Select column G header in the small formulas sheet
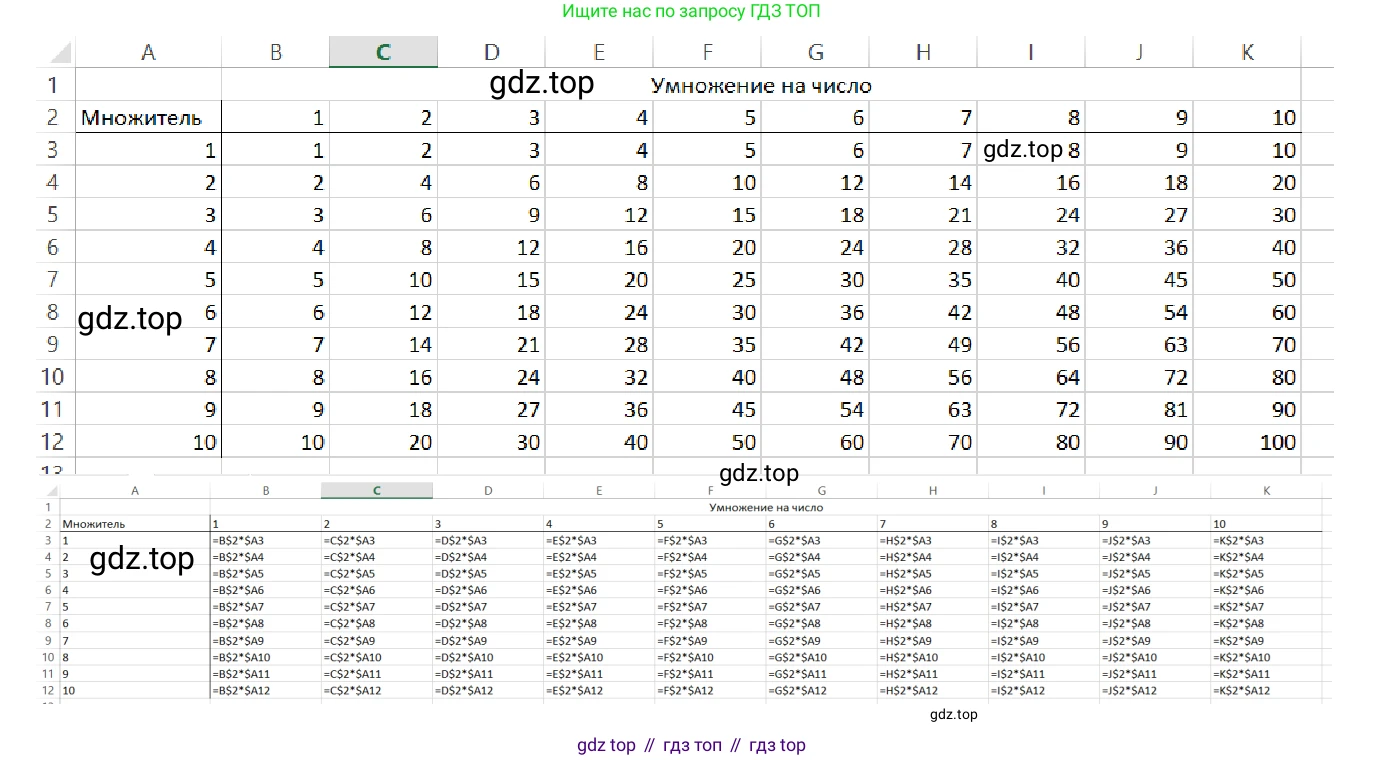 [822, 491]
